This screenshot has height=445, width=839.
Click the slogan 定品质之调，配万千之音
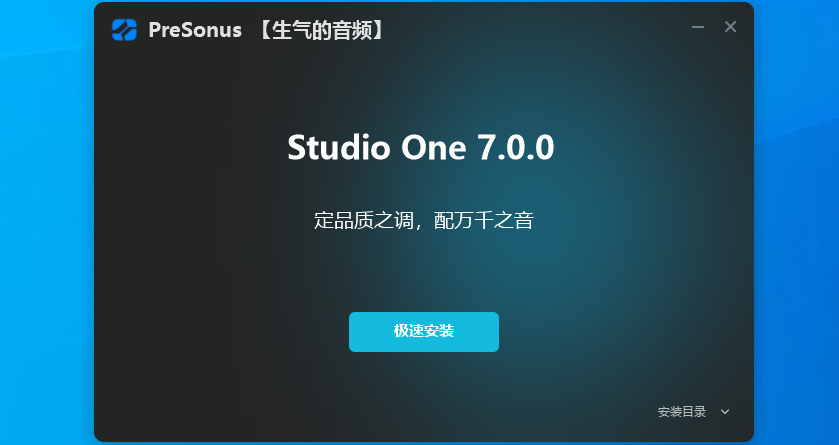pos(424,220)
